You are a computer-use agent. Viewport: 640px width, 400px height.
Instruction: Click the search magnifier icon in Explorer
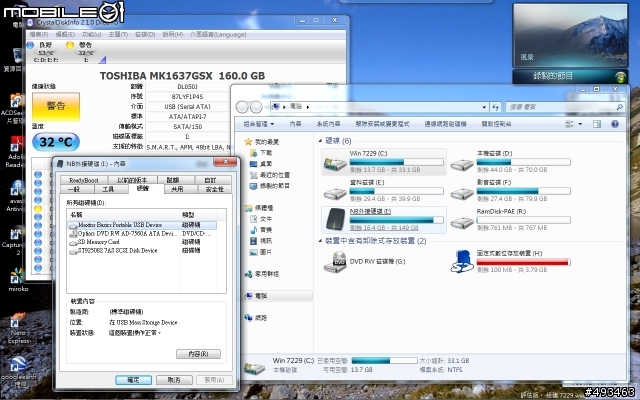coord(620,107)
